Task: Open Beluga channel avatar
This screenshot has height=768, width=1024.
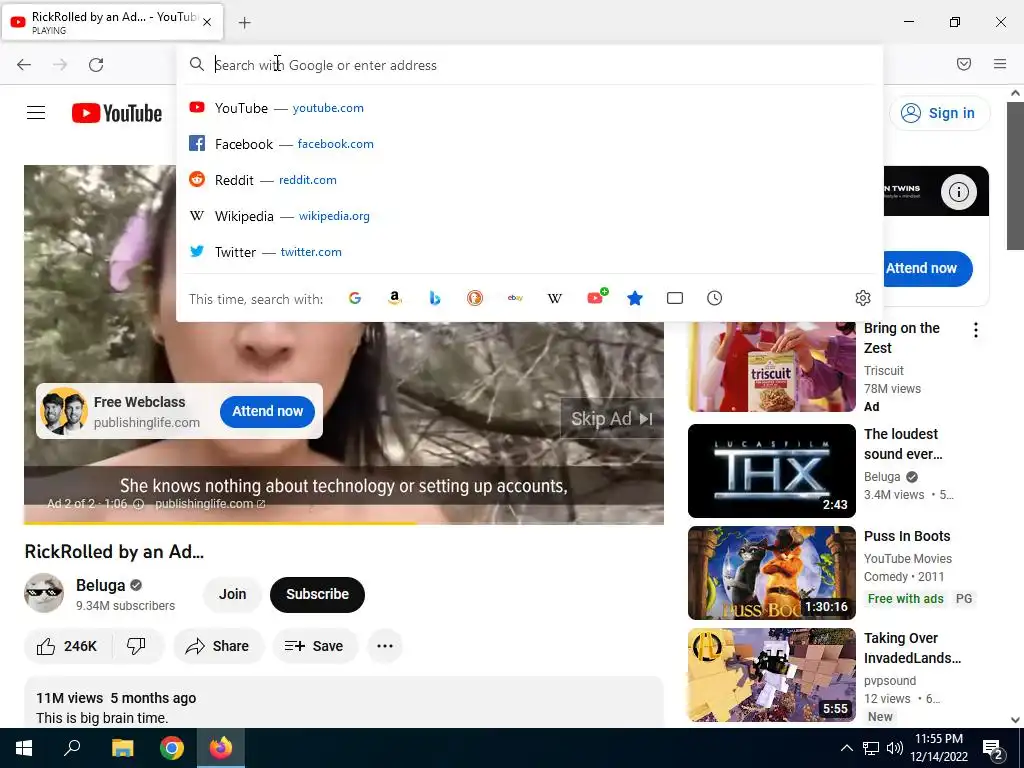Action: point(44,594)
